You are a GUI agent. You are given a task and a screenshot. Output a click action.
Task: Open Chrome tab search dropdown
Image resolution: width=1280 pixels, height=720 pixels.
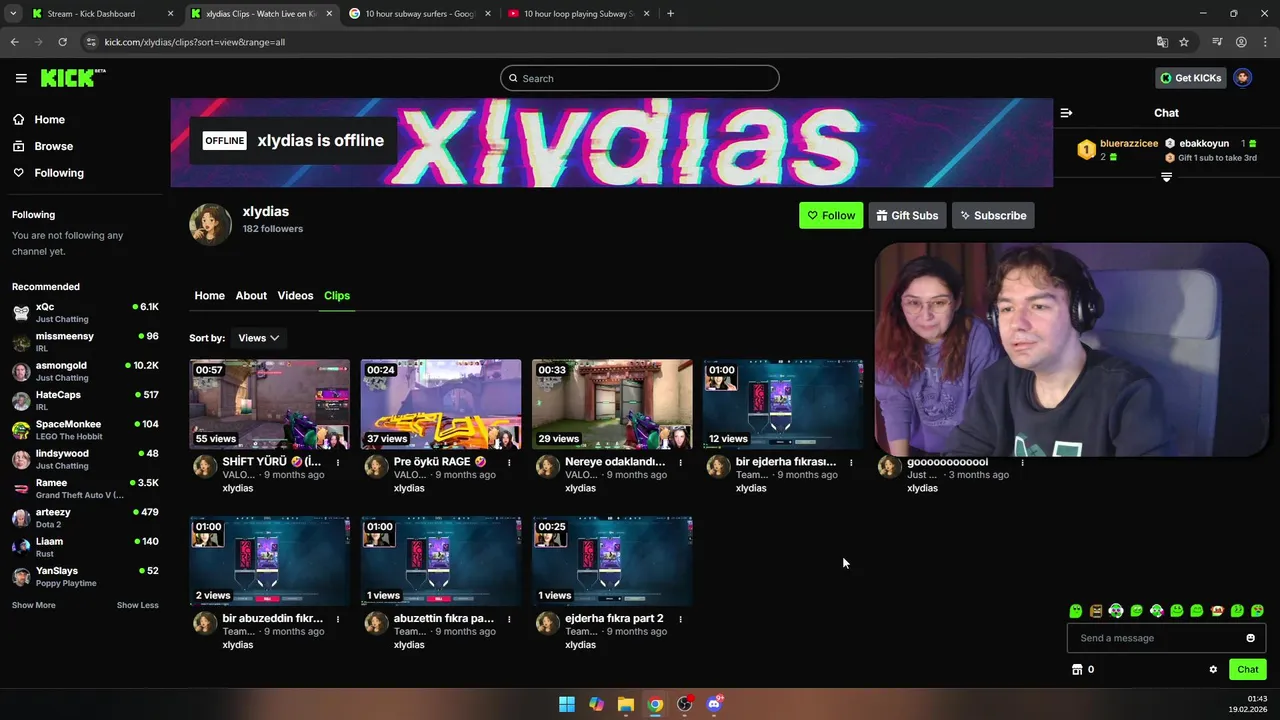13,14
